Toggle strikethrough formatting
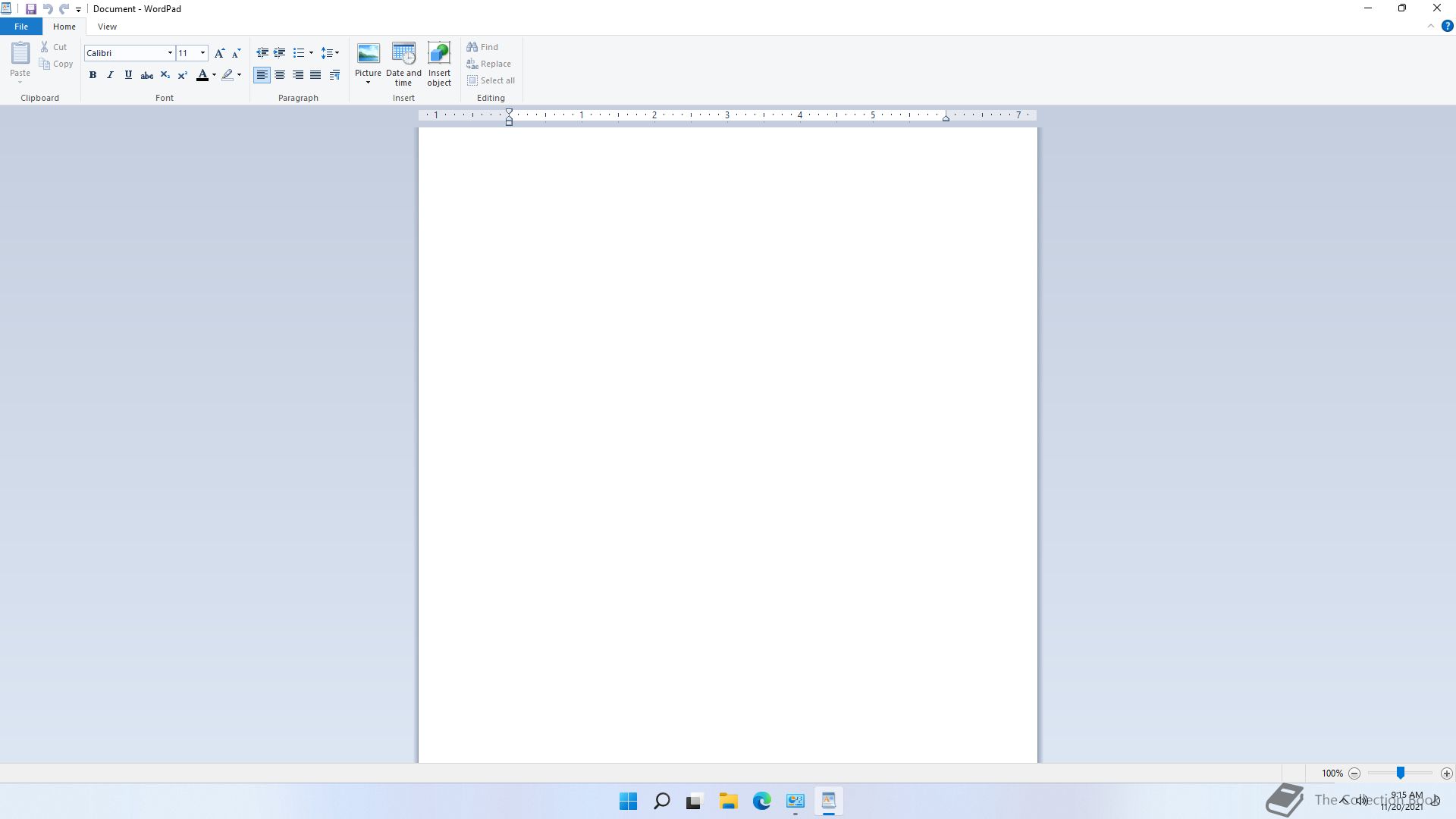This screenshot has height=819, width=1456. [x=147, y=75]
